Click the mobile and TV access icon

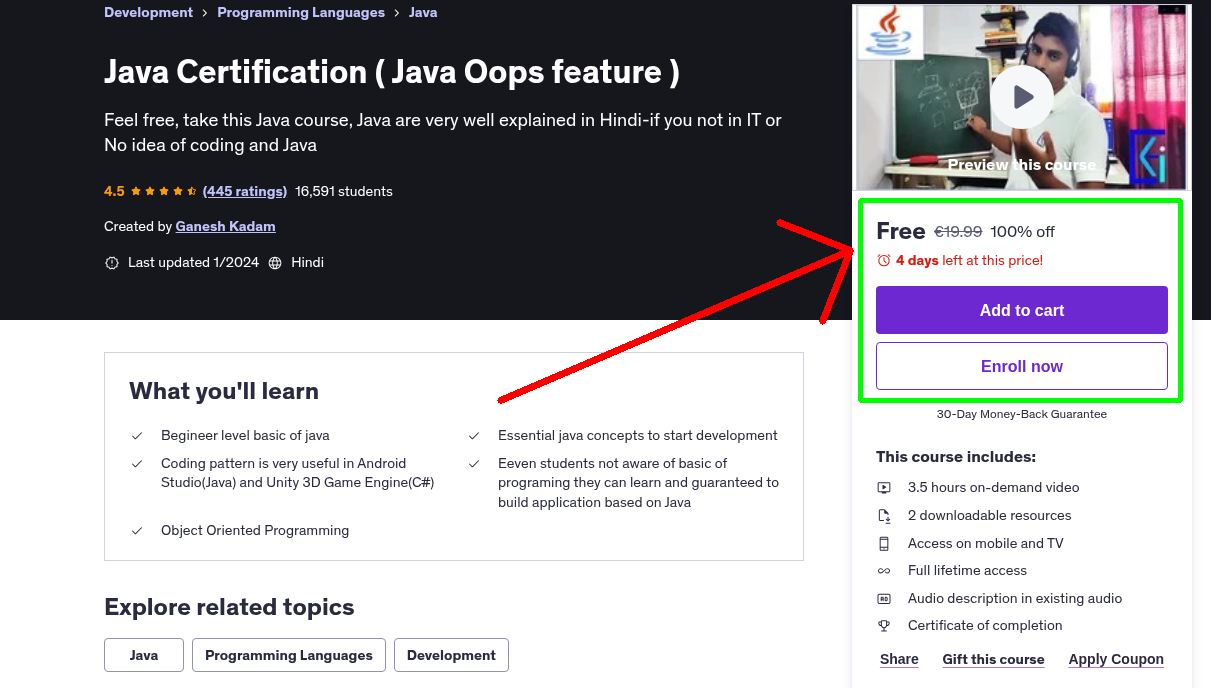coord(884,543)
